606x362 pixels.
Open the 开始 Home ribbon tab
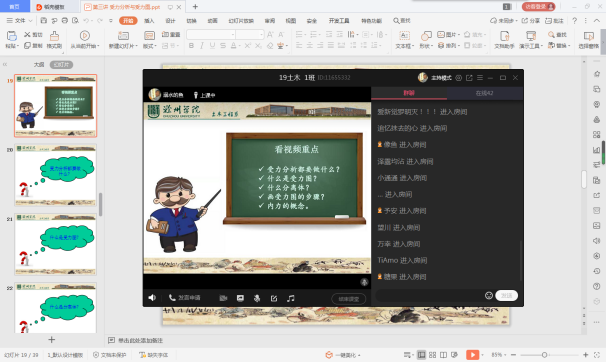128,20
